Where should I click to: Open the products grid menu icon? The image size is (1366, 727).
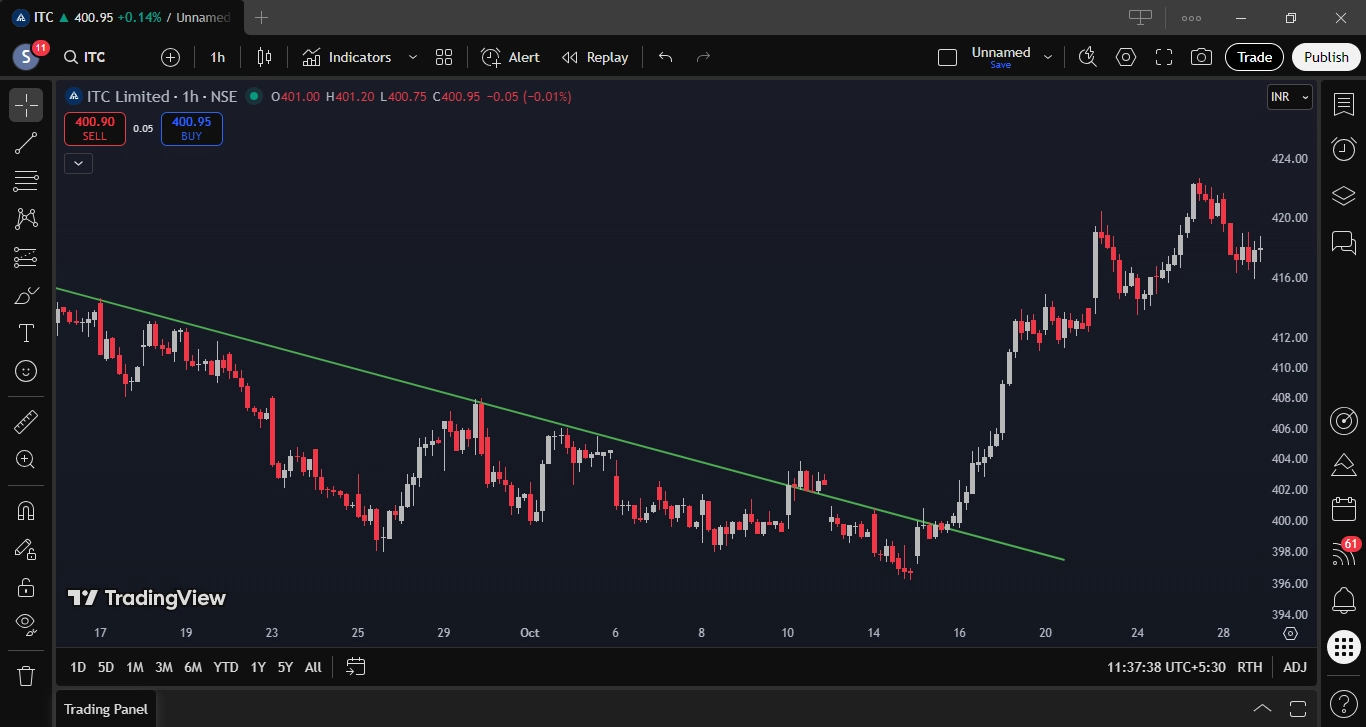[x=1344, y=647]
